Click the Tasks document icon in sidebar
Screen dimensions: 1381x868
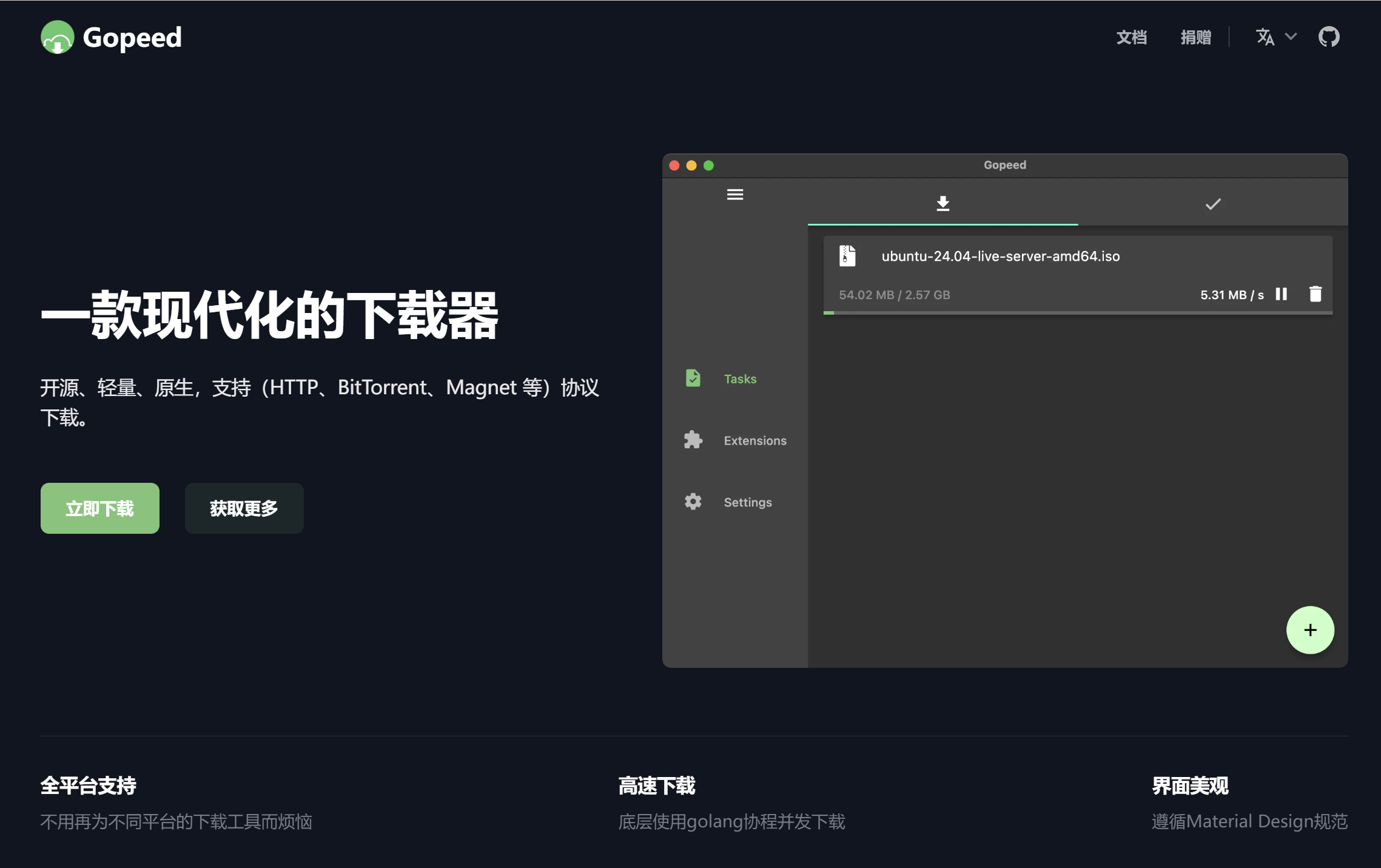[x=693, y=378]
